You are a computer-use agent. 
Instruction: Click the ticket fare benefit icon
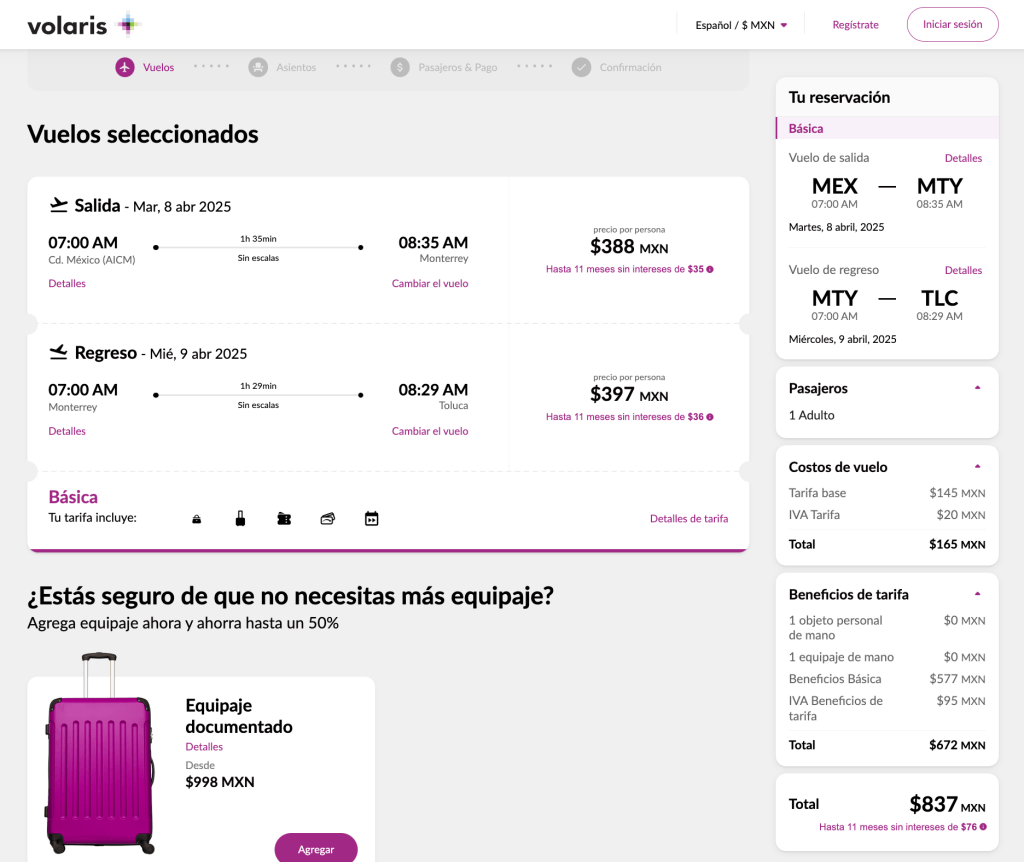284,519
